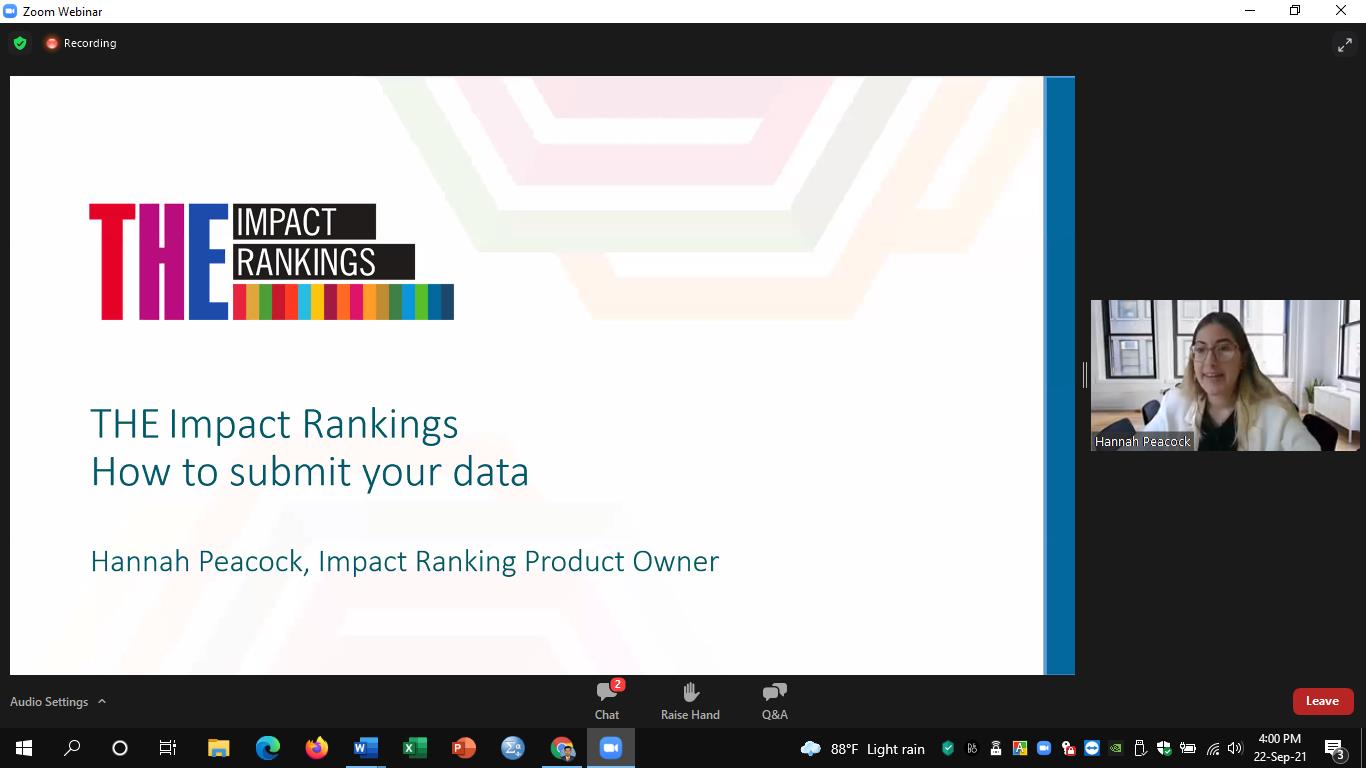Click Zoom icon in system tray

(1044, 748)
